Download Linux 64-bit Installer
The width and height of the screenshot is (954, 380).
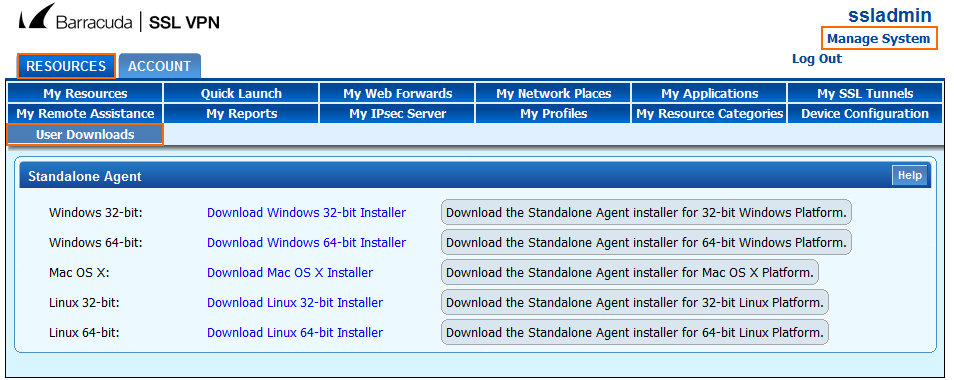pyautogui.click(x=295, y=333)
